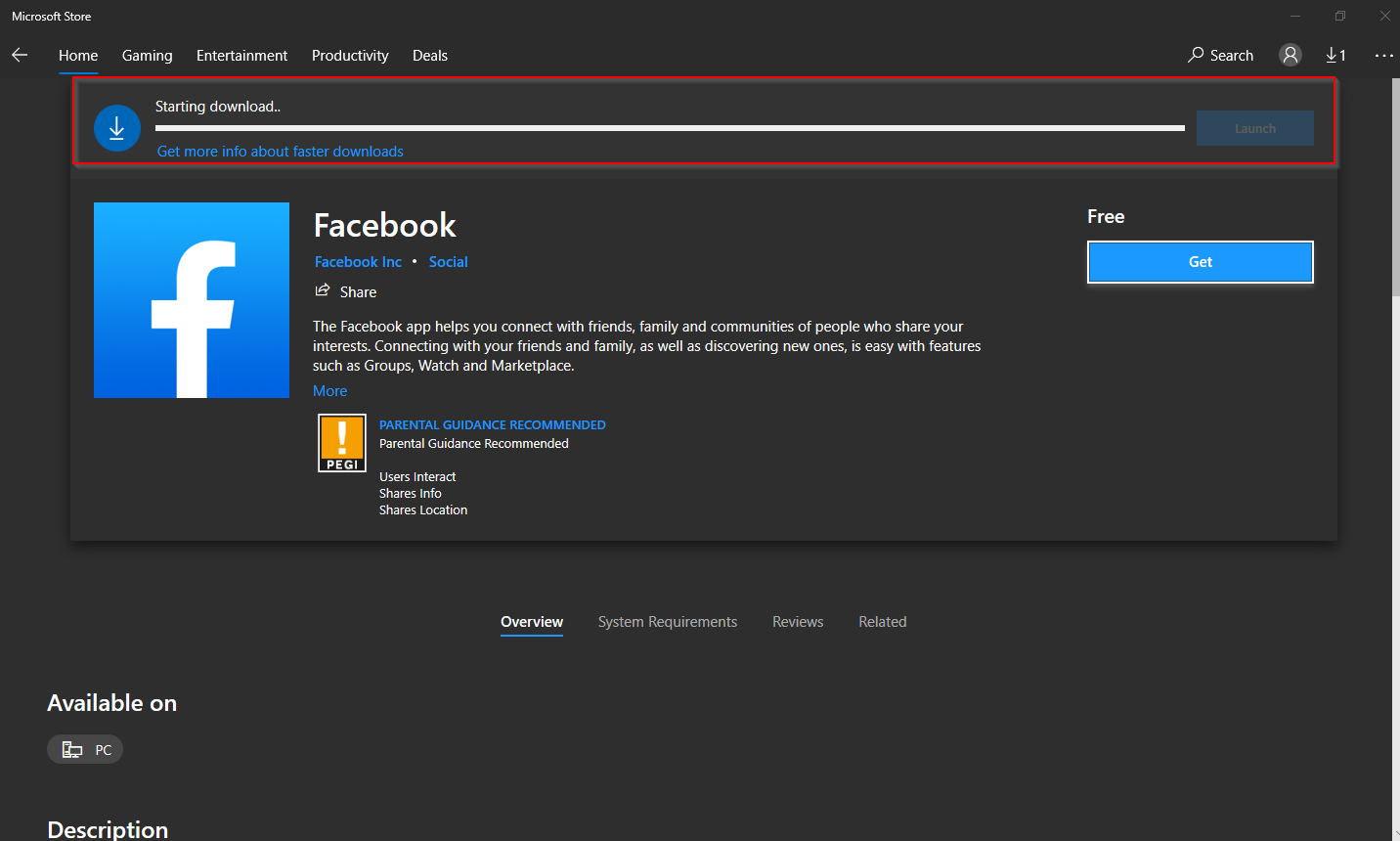Click the back arrow icon
The image size is (1400, 841).
[x=20, y=55]
